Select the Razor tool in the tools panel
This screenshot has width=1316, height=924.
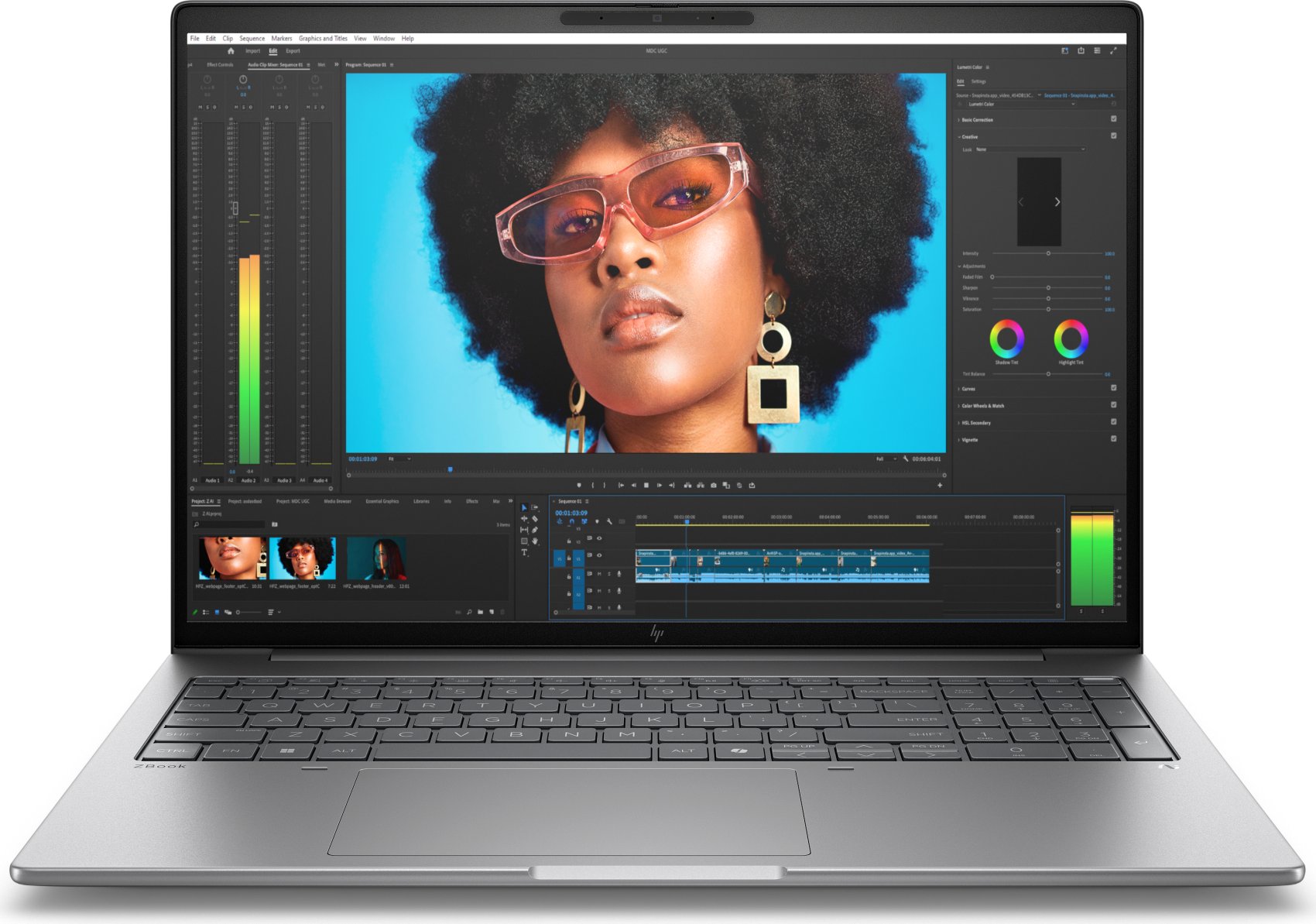pyautogui.click(x=535, y=519)
